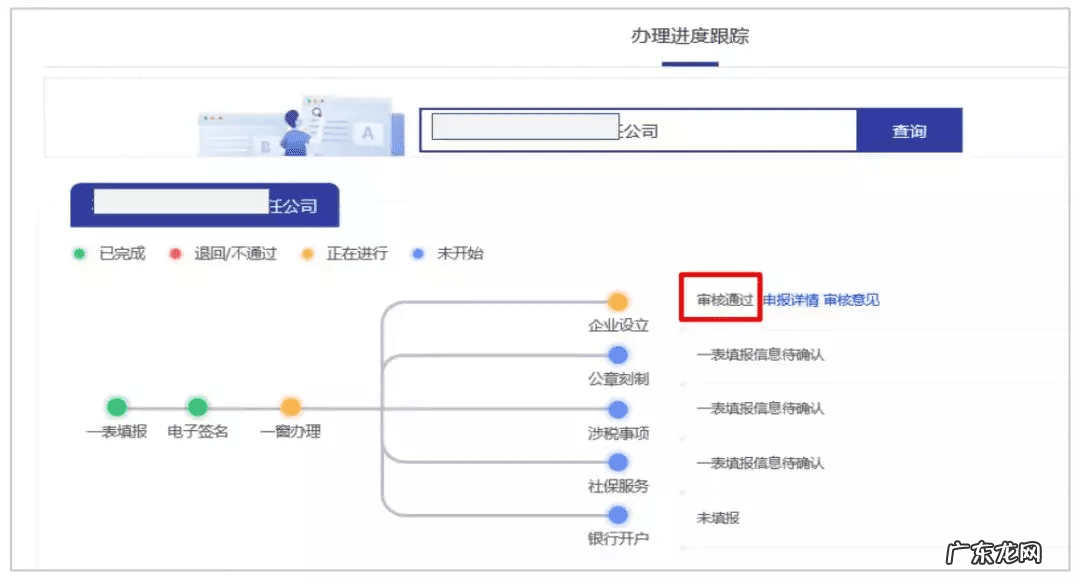Open the company name tab header
Viewport: 1080px width, 582px height.
(203, 205)
